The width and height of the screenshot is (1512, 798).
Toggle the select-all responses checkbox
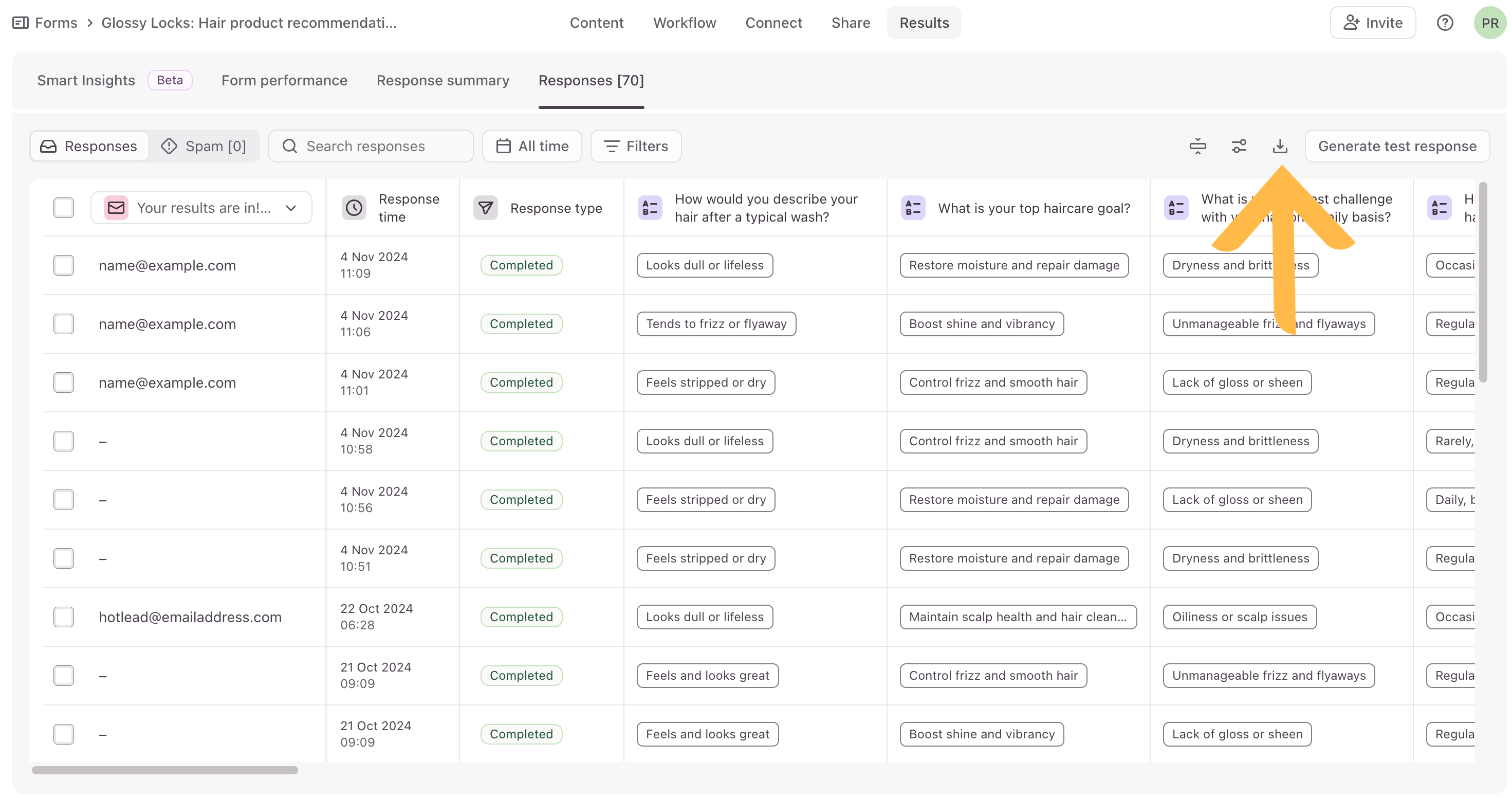[63, 208]
